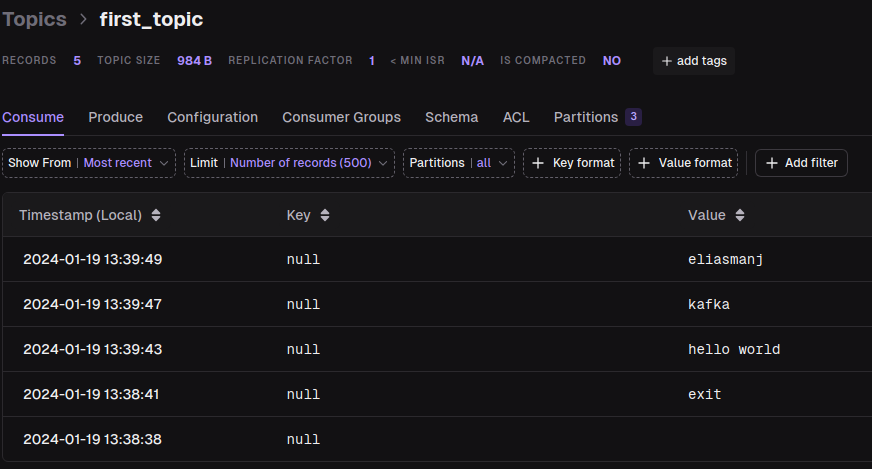872x469 pixels.
Task: Click the Min ISR value N/A
Action: pos(472,61)
